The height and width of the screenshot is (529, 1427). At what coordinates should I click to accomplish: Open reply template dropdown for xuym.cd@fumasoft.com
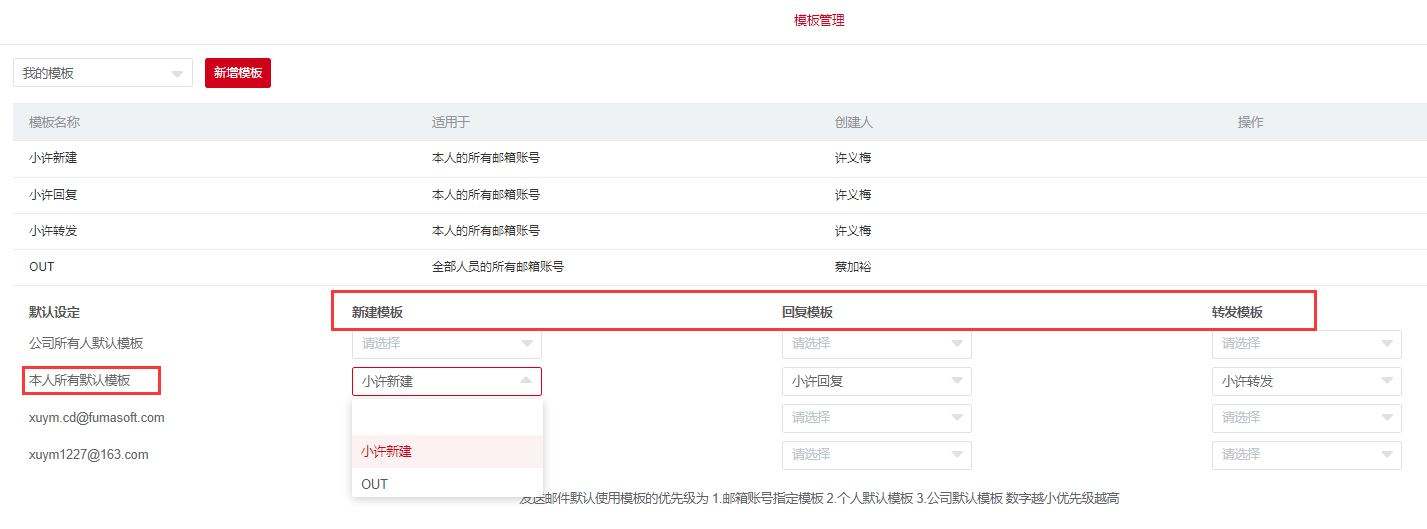pos(876,417)
